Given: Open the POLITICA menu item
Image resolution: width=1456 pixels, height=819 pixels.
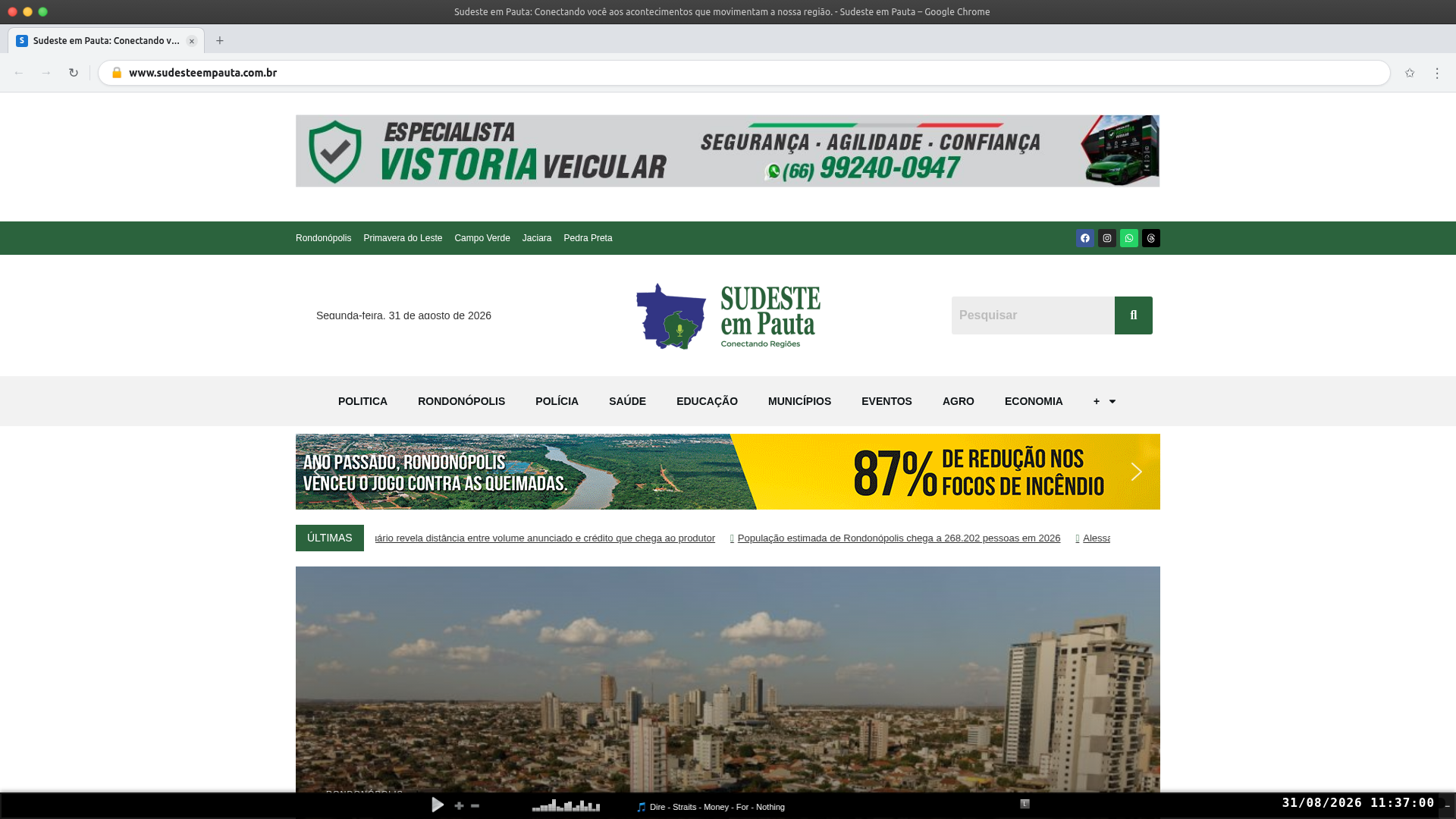Looking at the screenshot, I should pyautogui.click(x=362, y=401).
